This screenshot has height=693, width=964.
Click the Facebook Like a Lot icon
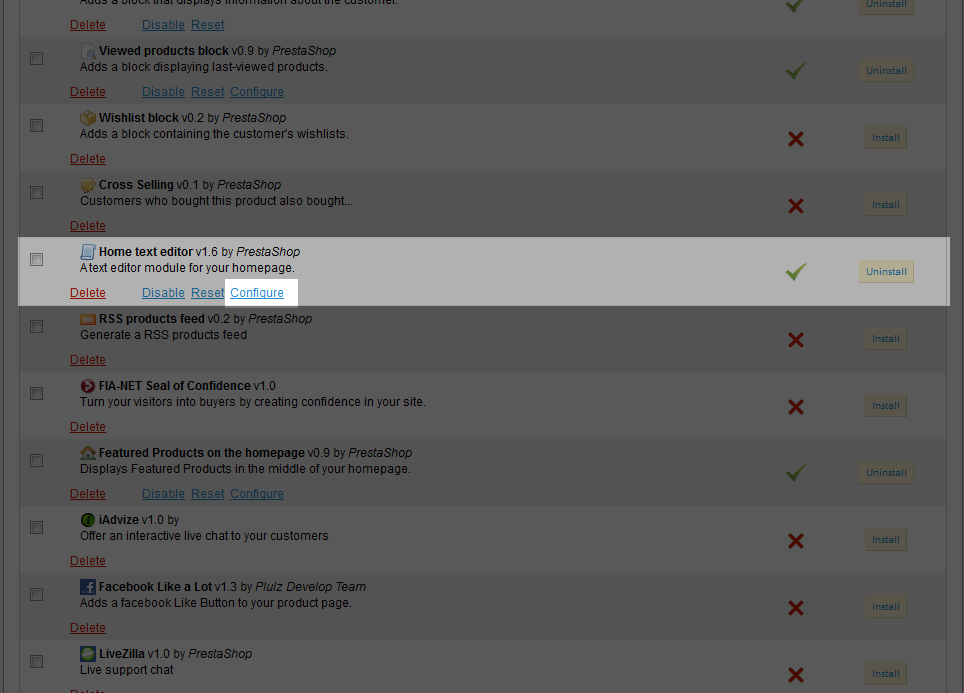pyautogui.click(x=88, y=587)
